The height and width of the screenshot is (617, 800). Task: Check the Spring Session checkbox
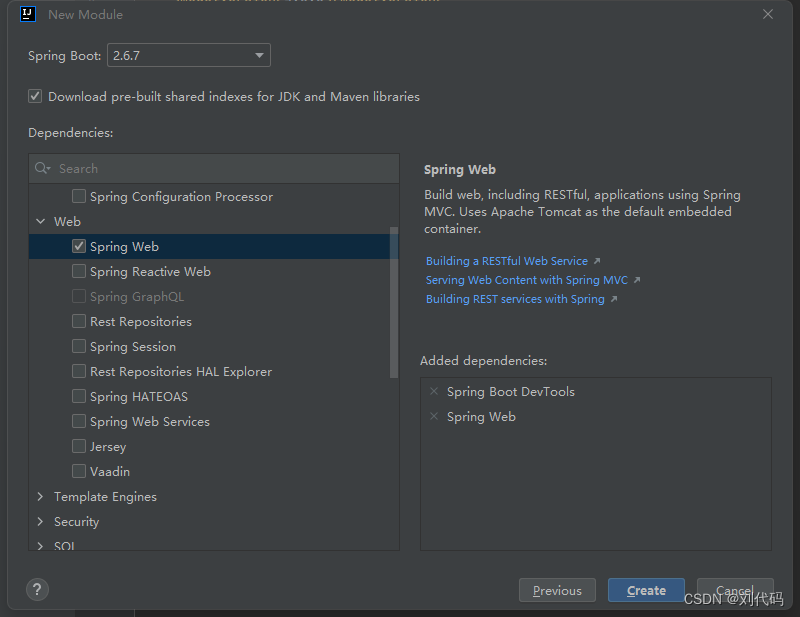coord(79,346)
